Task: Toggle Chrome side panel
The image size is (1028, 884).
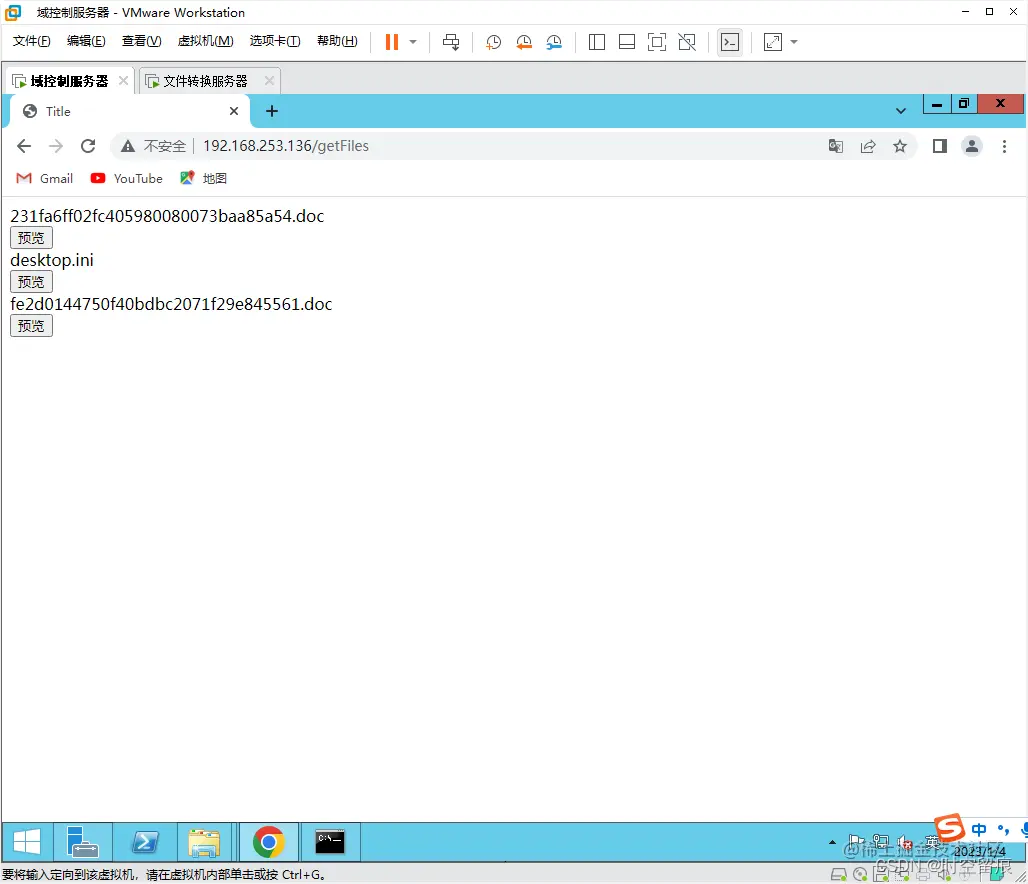Action: click(939, 146)
